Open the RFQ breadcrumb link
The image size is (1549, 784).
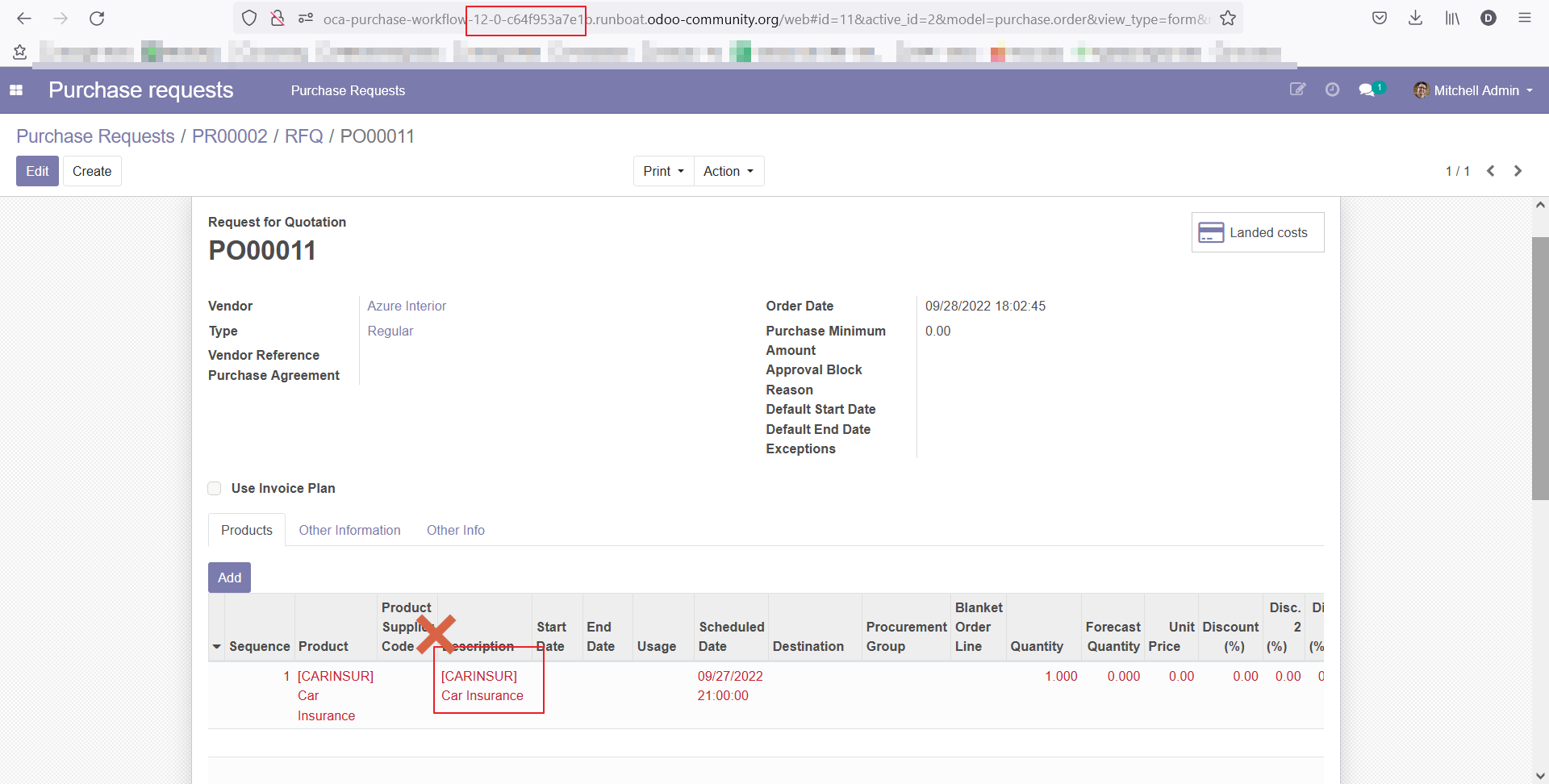click(303, 136)
